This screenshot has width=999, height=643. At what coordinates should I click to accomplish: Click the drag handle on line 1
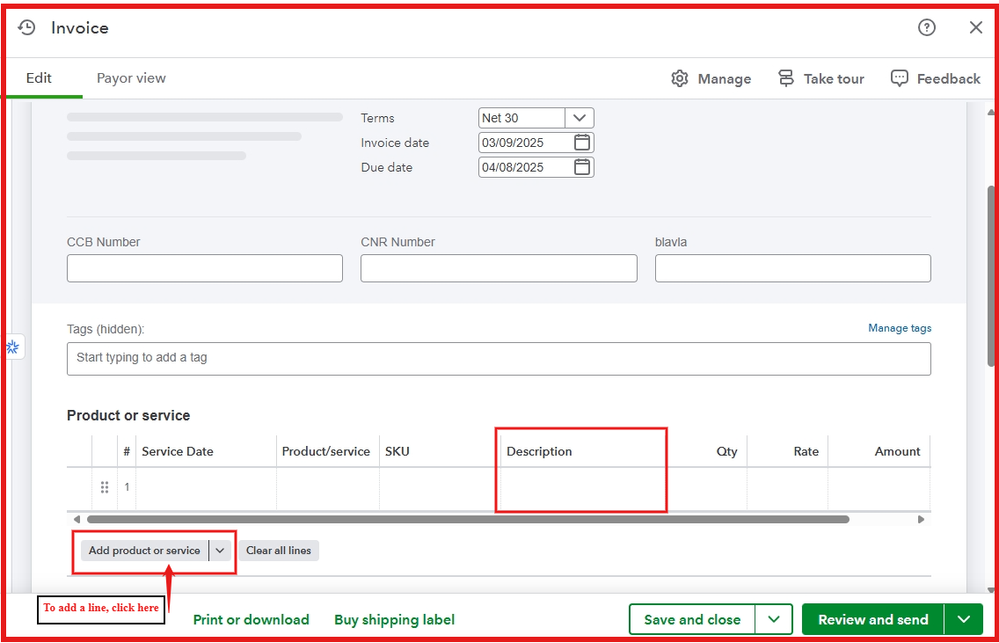[104, 487]
